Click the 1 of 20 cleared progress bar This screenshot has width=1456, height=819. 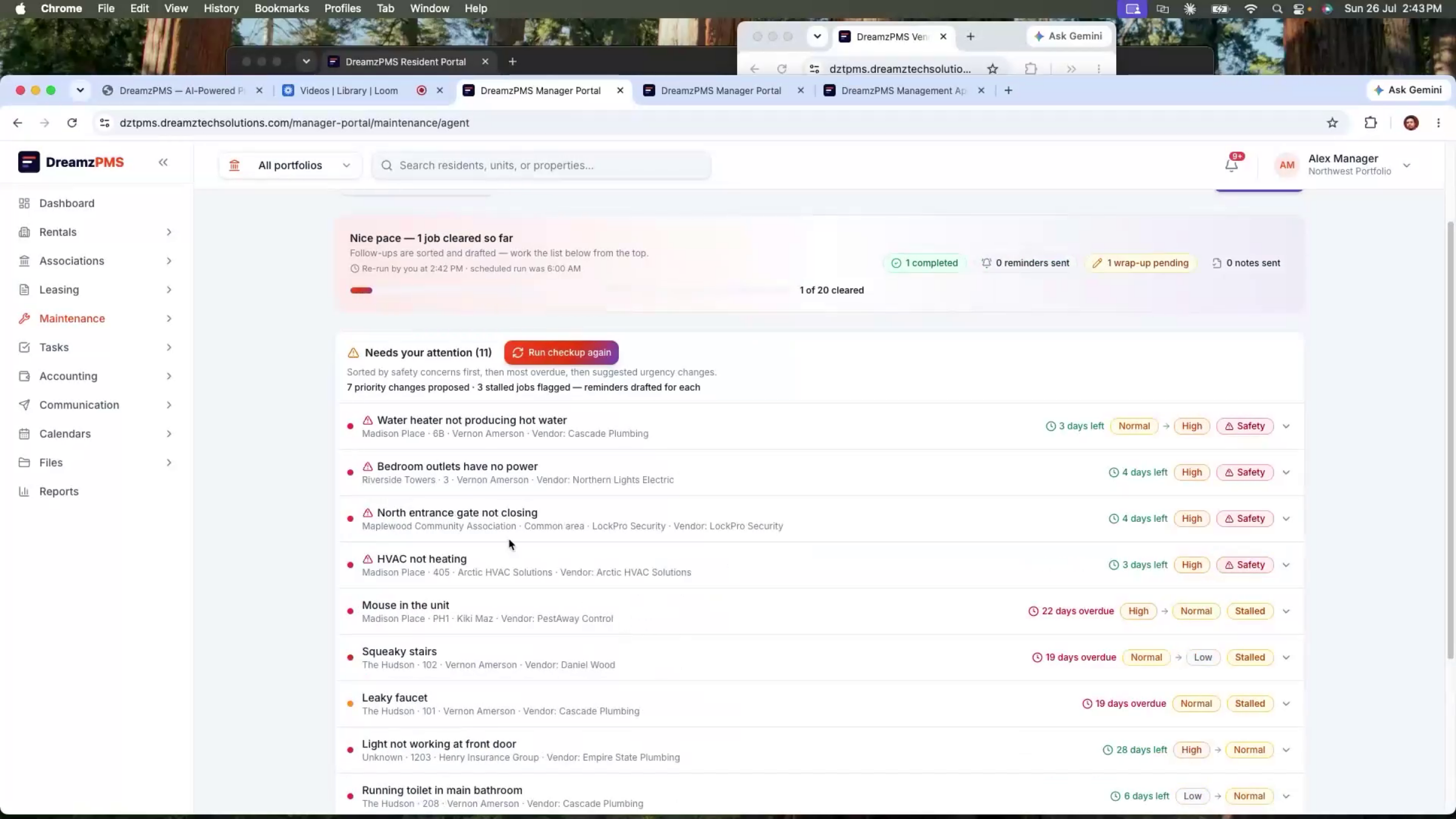570,290
